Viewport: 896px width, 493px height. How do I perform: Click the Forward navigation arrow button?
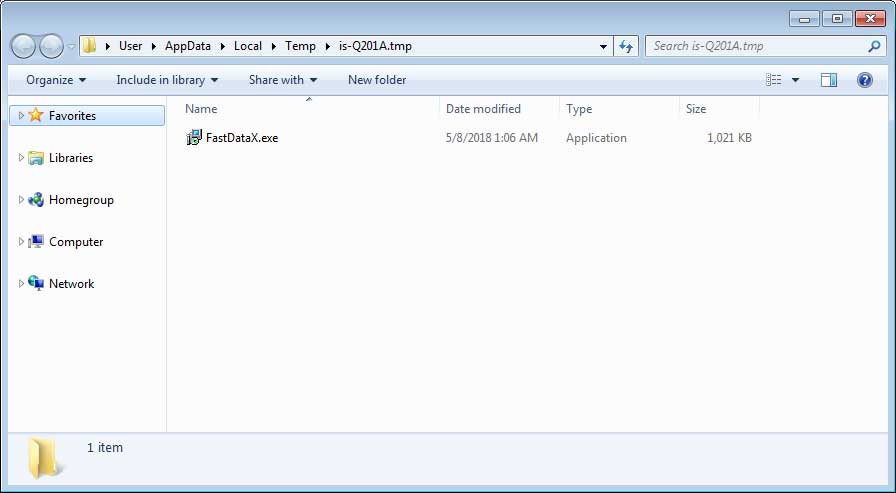tap(51, 46)
